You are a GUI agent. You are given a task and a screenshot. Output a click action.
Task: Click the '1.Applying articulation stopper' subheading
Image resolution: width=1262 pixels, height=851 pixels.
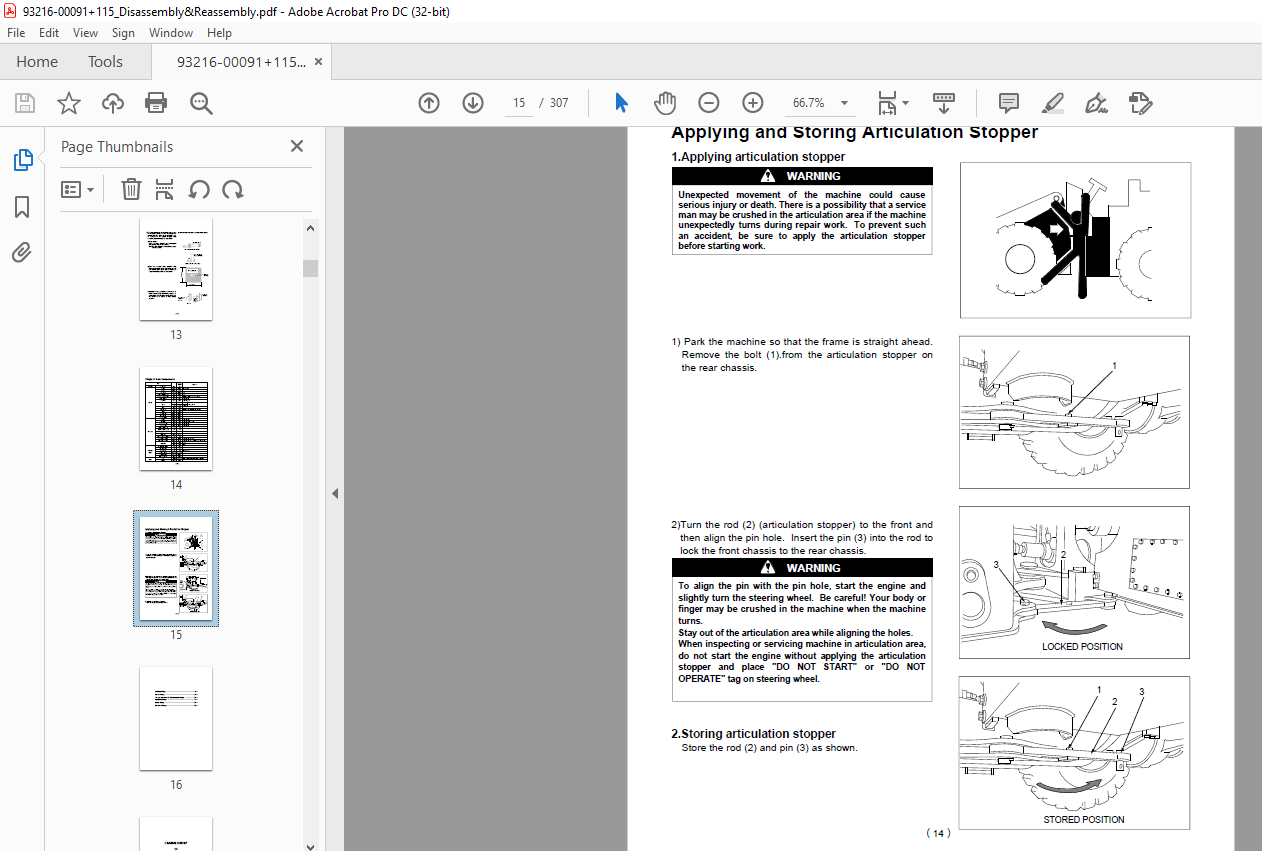coord(758,157)
